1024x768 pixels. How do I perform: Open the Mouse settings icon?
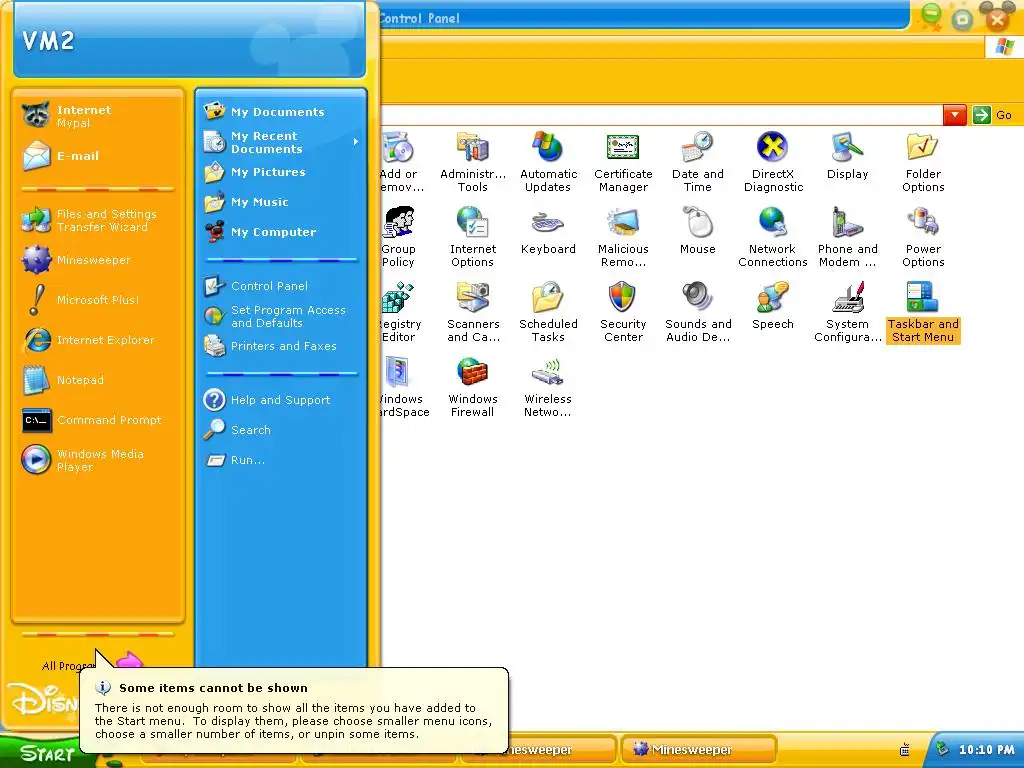point(697,230)
